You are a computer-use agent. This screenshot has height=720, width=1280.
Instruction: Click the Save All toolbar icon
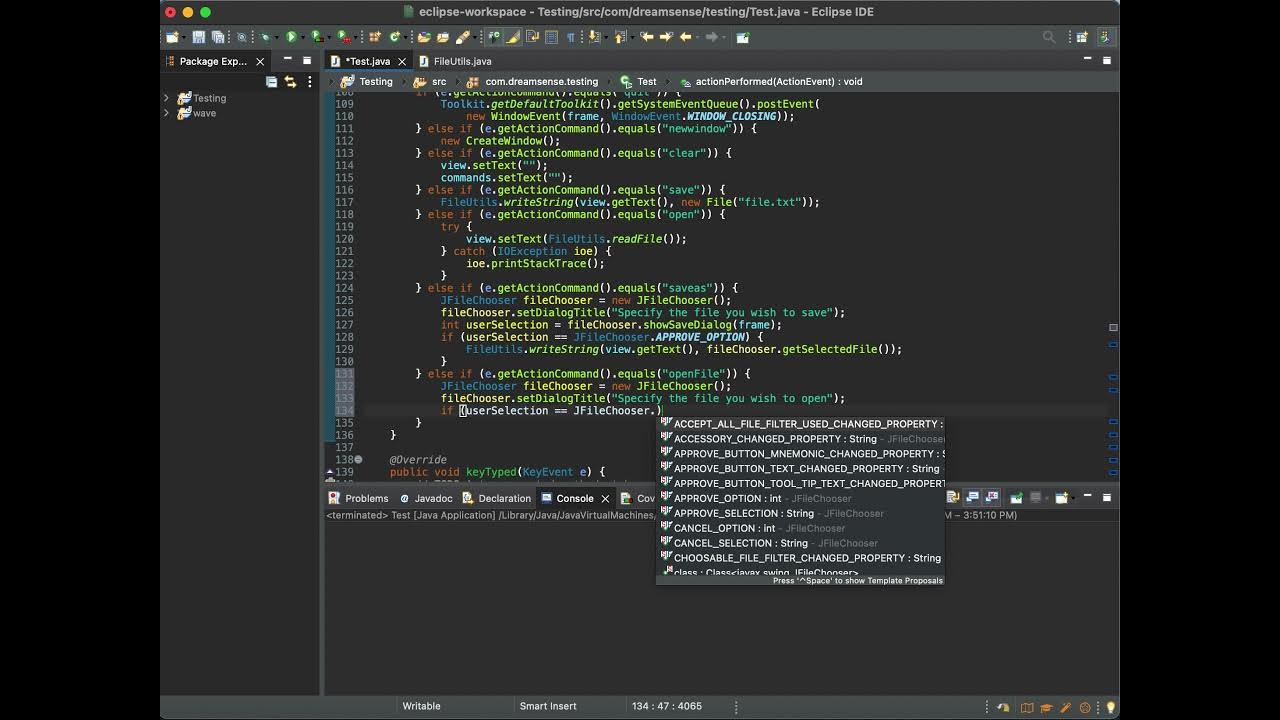coord(217,37)
